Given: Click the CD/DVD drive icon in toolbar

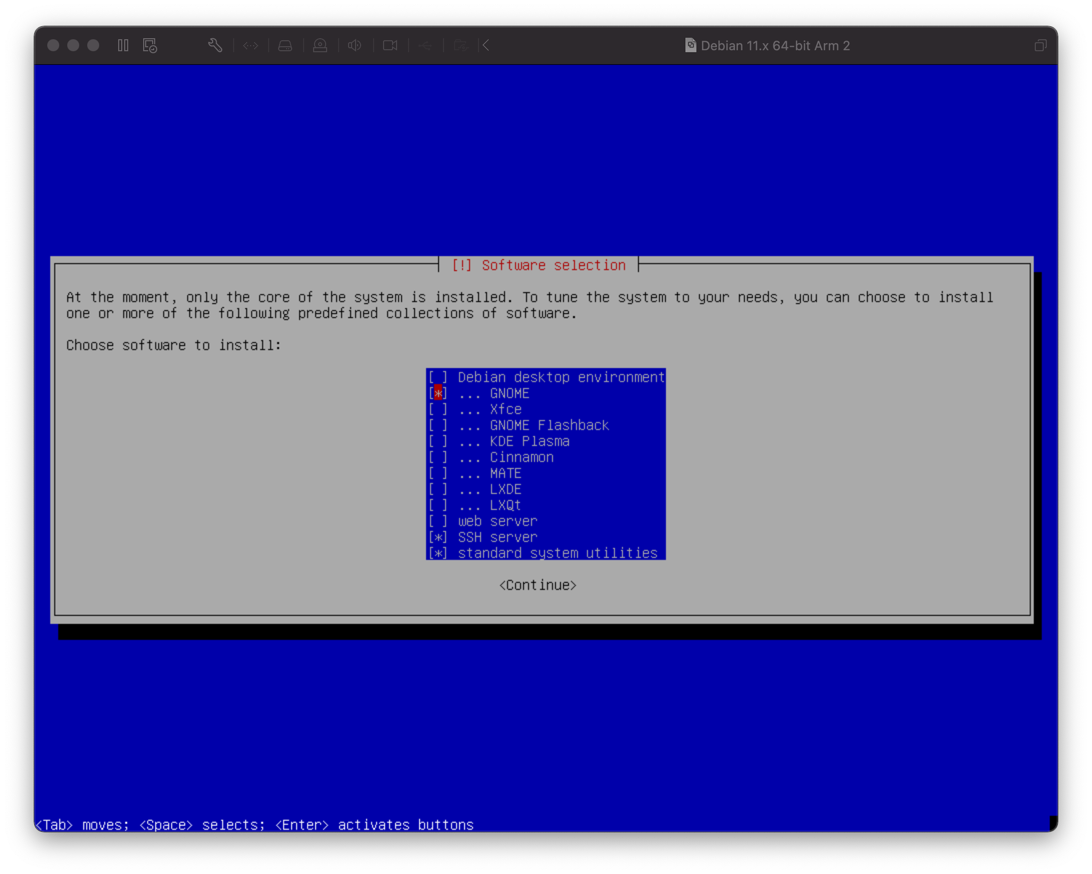Looking at the screenshot, I should [320, 45].
